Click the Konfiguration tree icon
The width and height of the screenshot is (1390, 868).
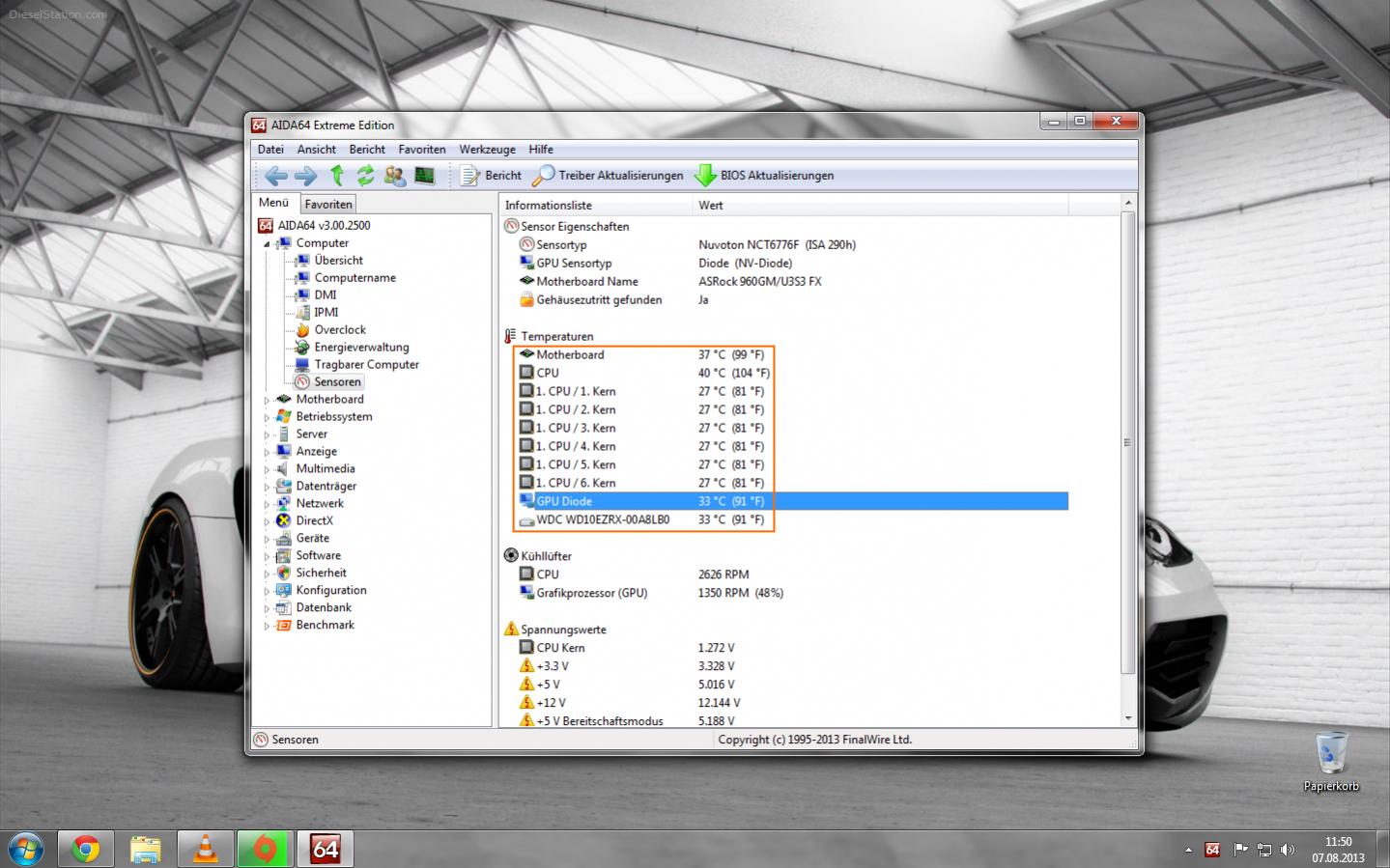pos(284,591)
